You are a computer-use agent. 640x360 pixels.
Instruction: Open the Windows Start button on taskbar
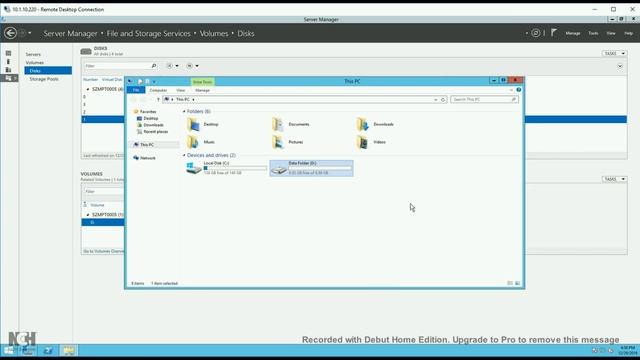[9, 350]
